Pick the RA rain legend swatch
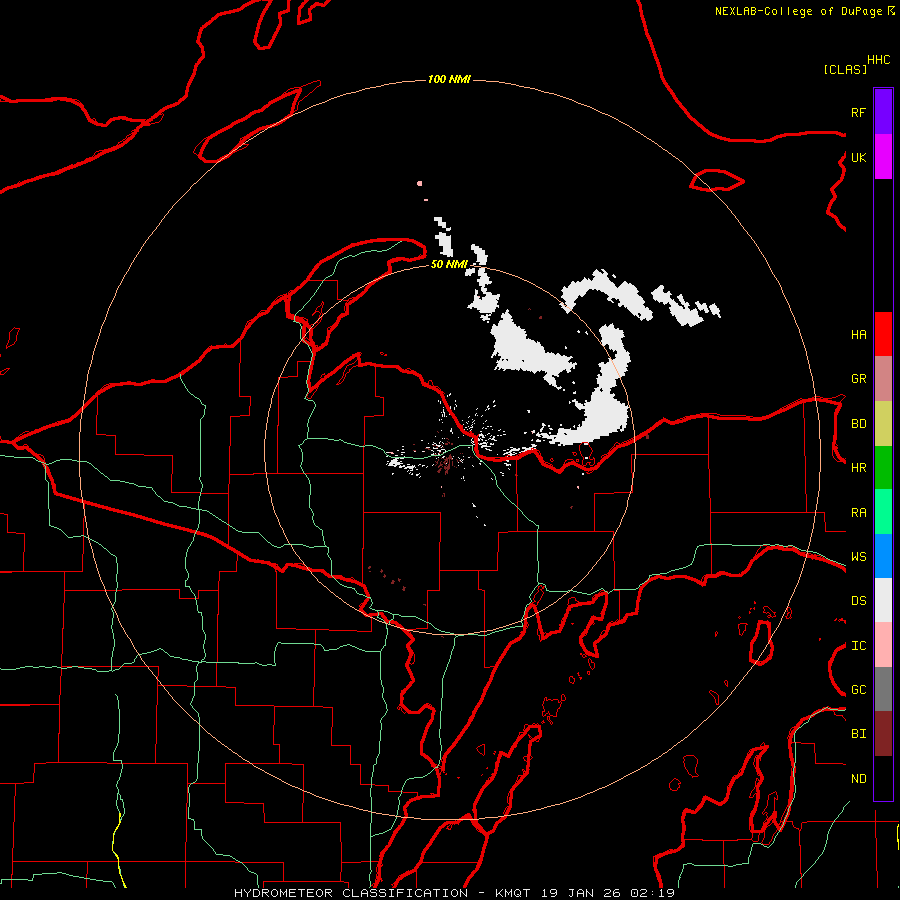This screenshot has width=900, height=900. [x=883, y=512]
